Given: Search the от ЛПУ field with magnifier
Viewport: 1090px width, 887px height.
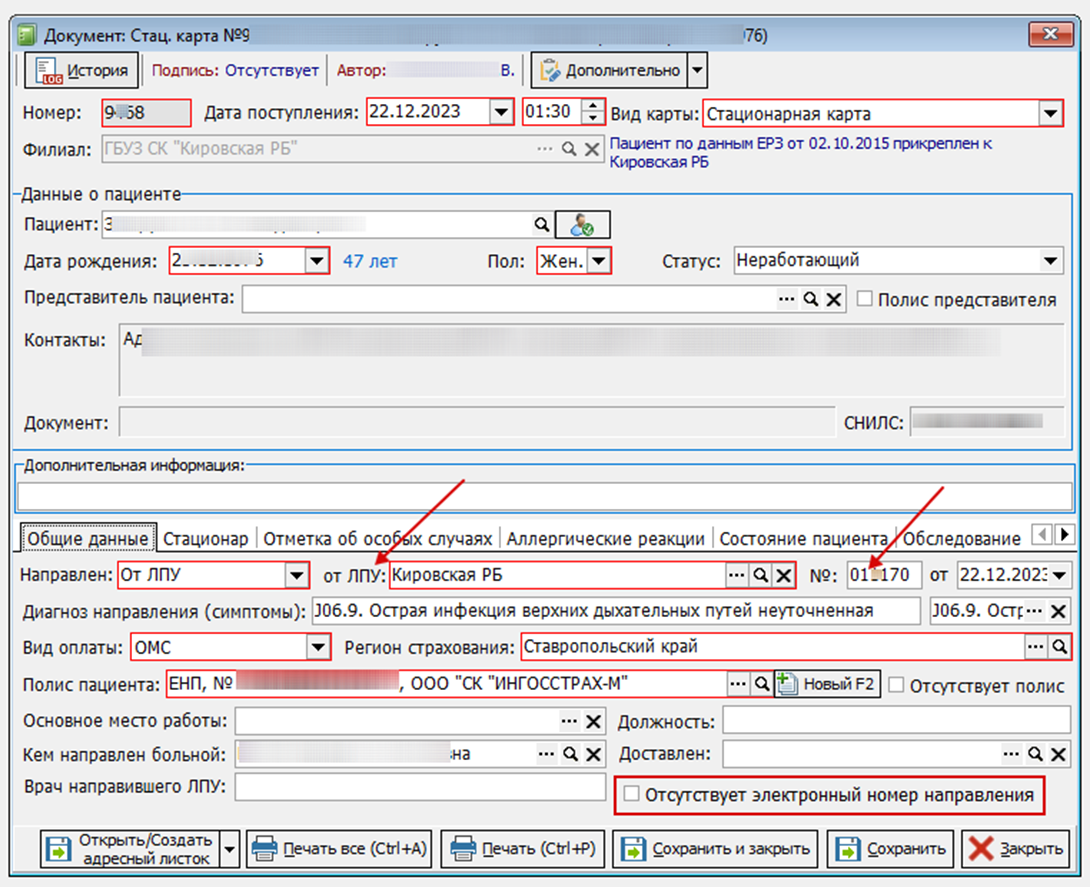Looking at the screenshot, I should [760, 576].
